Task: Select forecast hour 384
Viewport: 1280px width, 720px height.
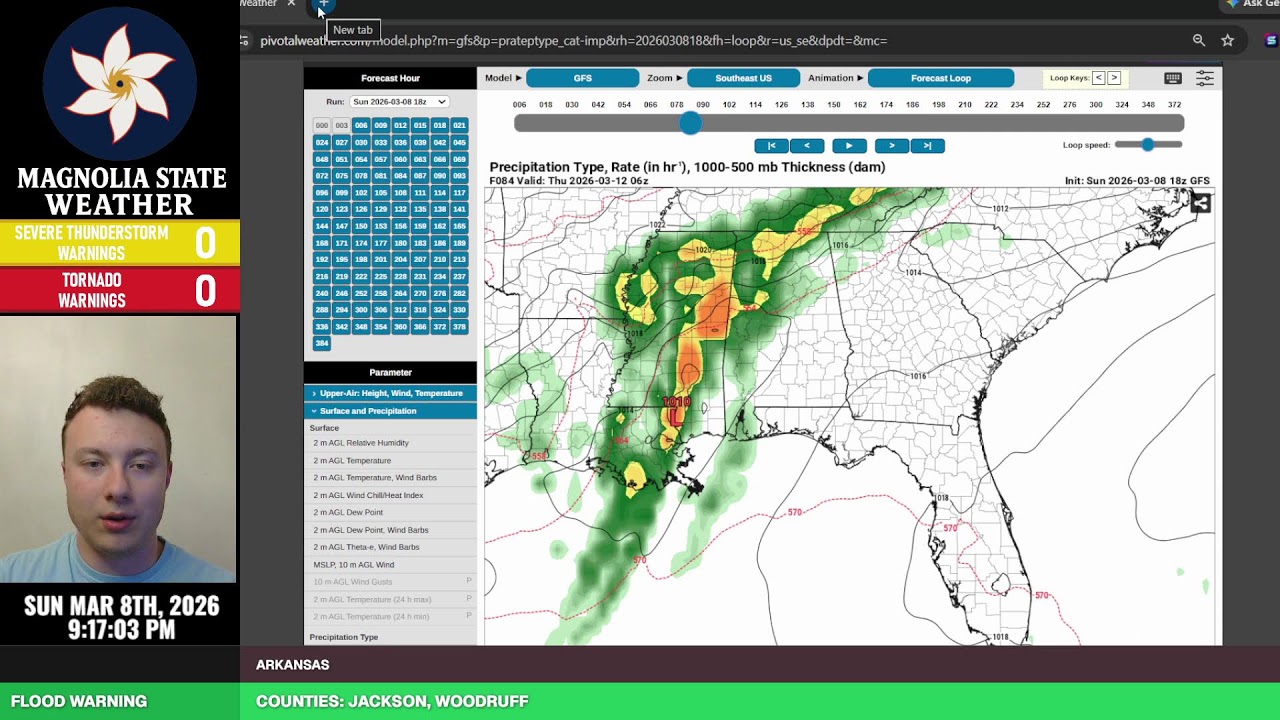Action: (322, 343)
